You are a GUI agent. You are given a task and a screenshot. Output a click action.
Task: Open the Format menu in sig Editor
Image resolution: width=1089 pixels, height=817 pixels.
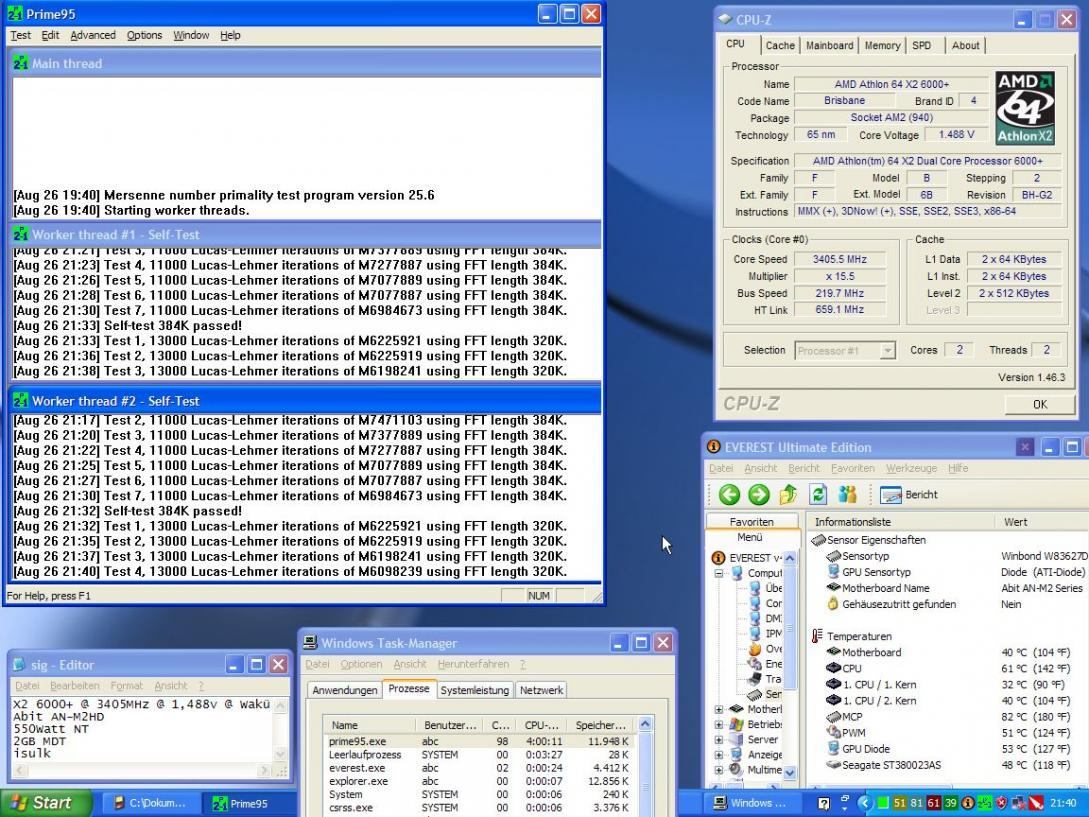126,686
